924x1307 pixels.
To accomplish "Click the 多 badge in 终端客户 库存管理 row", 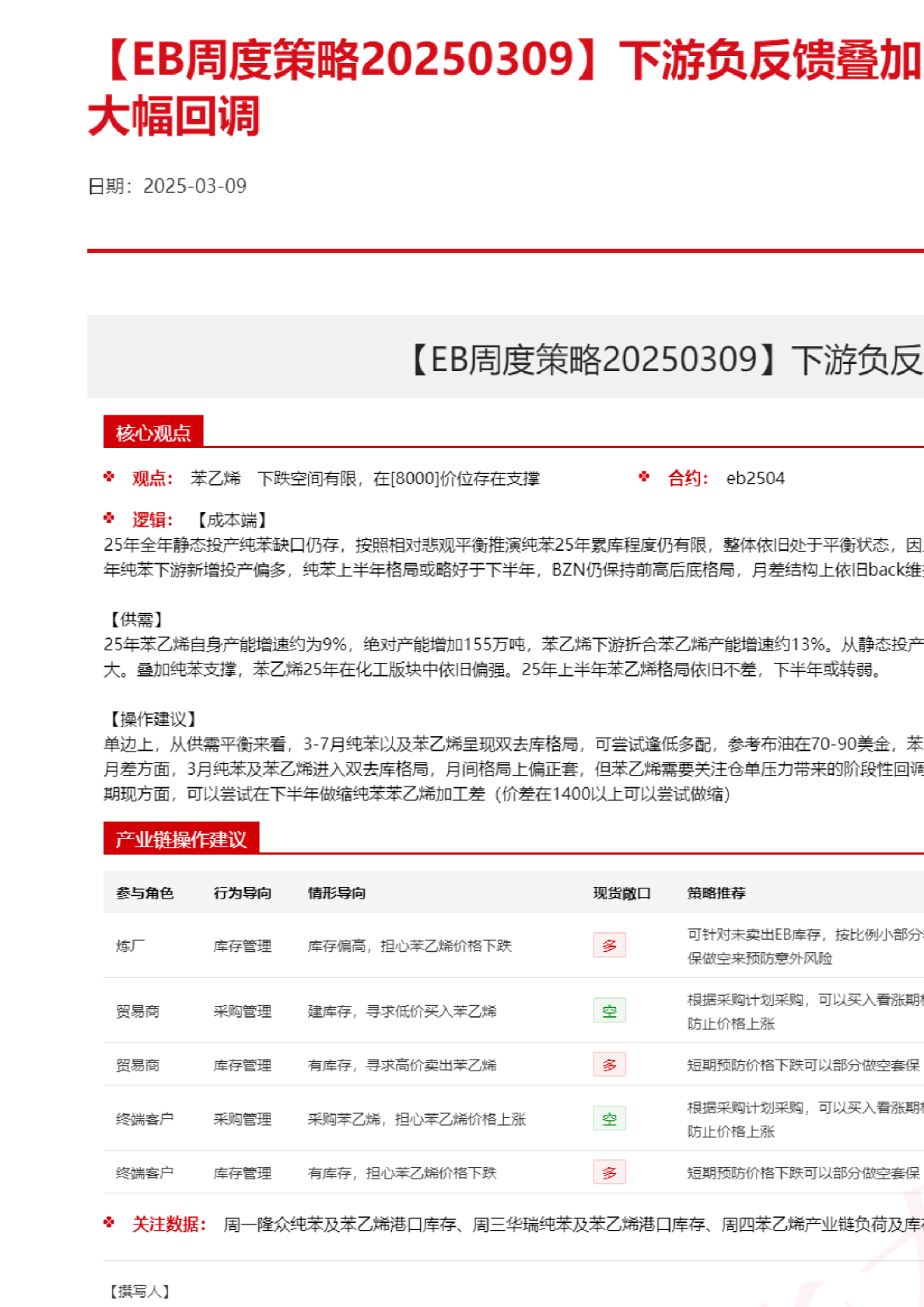I will [x=609, y=1172].
